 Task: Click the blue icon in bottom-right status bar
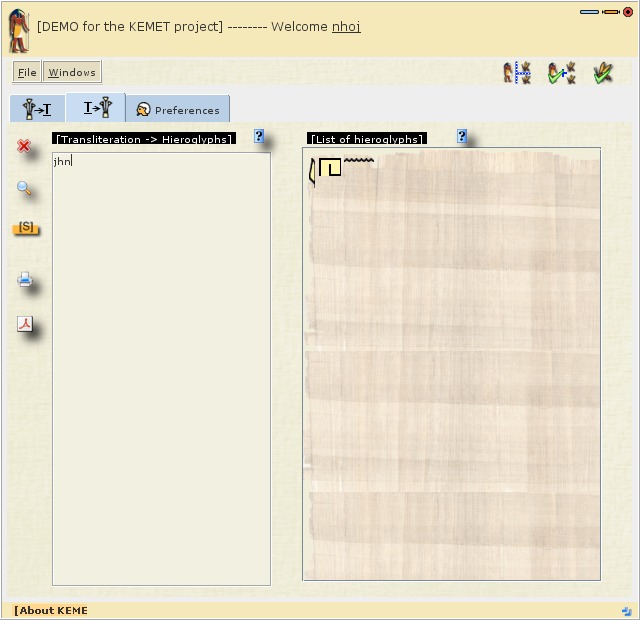(626, 610)
